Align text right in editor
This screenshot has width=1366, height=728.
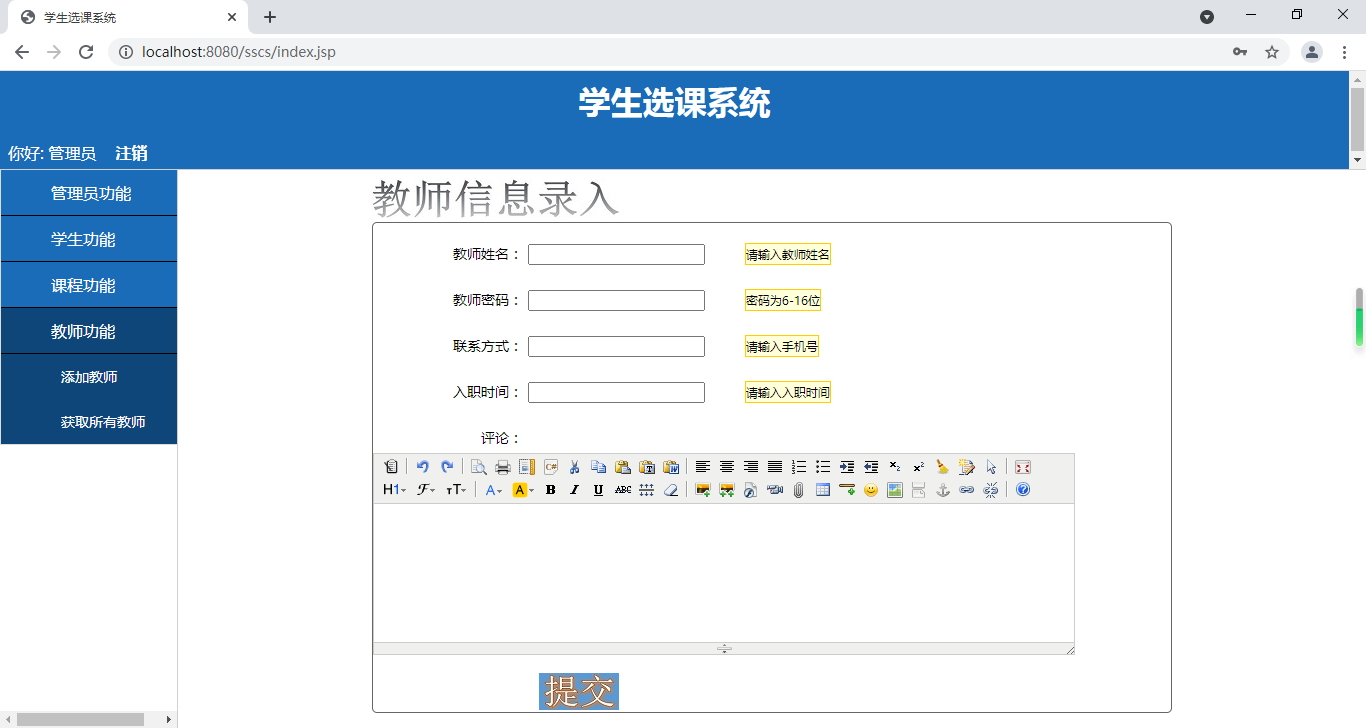(x=751, y=467)
